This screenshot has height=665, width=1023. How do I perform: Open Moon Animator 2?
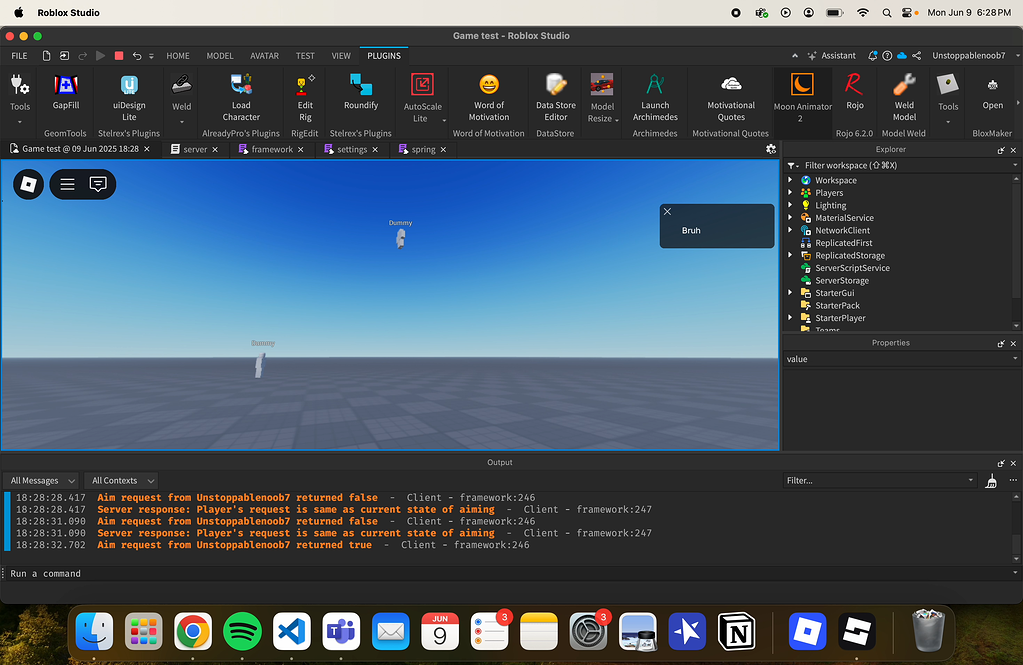click(802, 98)
